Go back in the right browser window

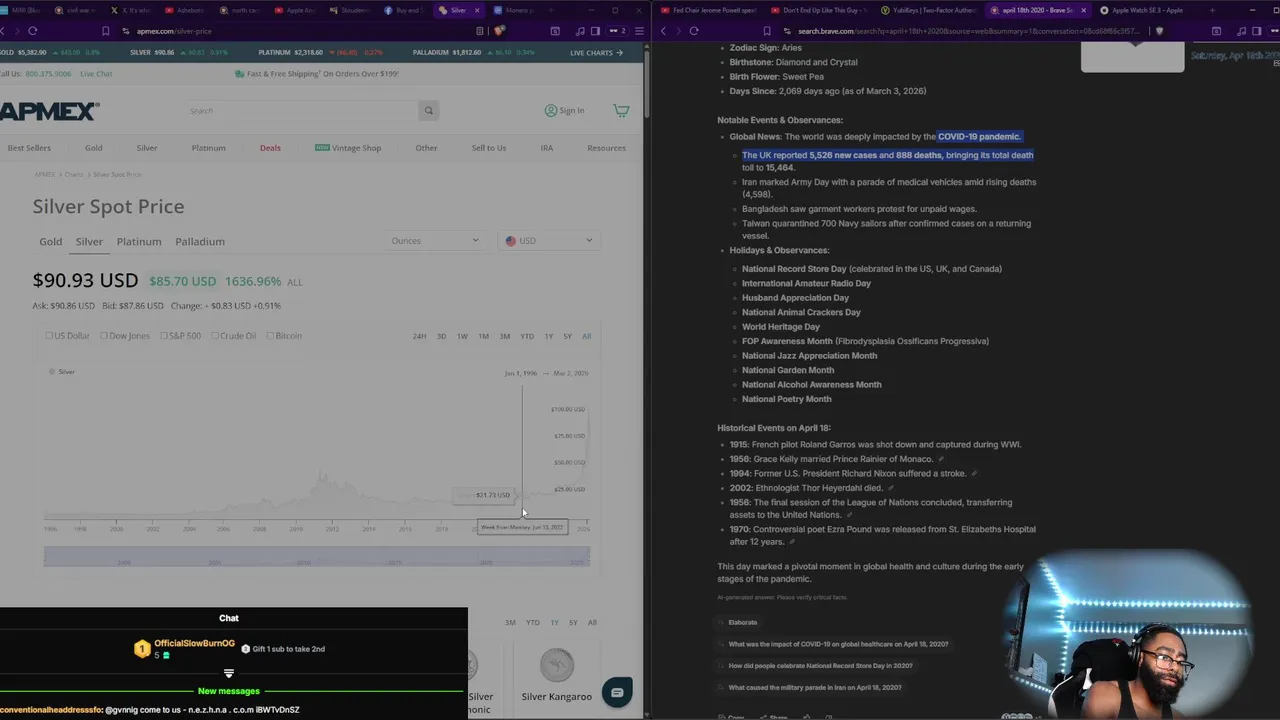[663, 31]
